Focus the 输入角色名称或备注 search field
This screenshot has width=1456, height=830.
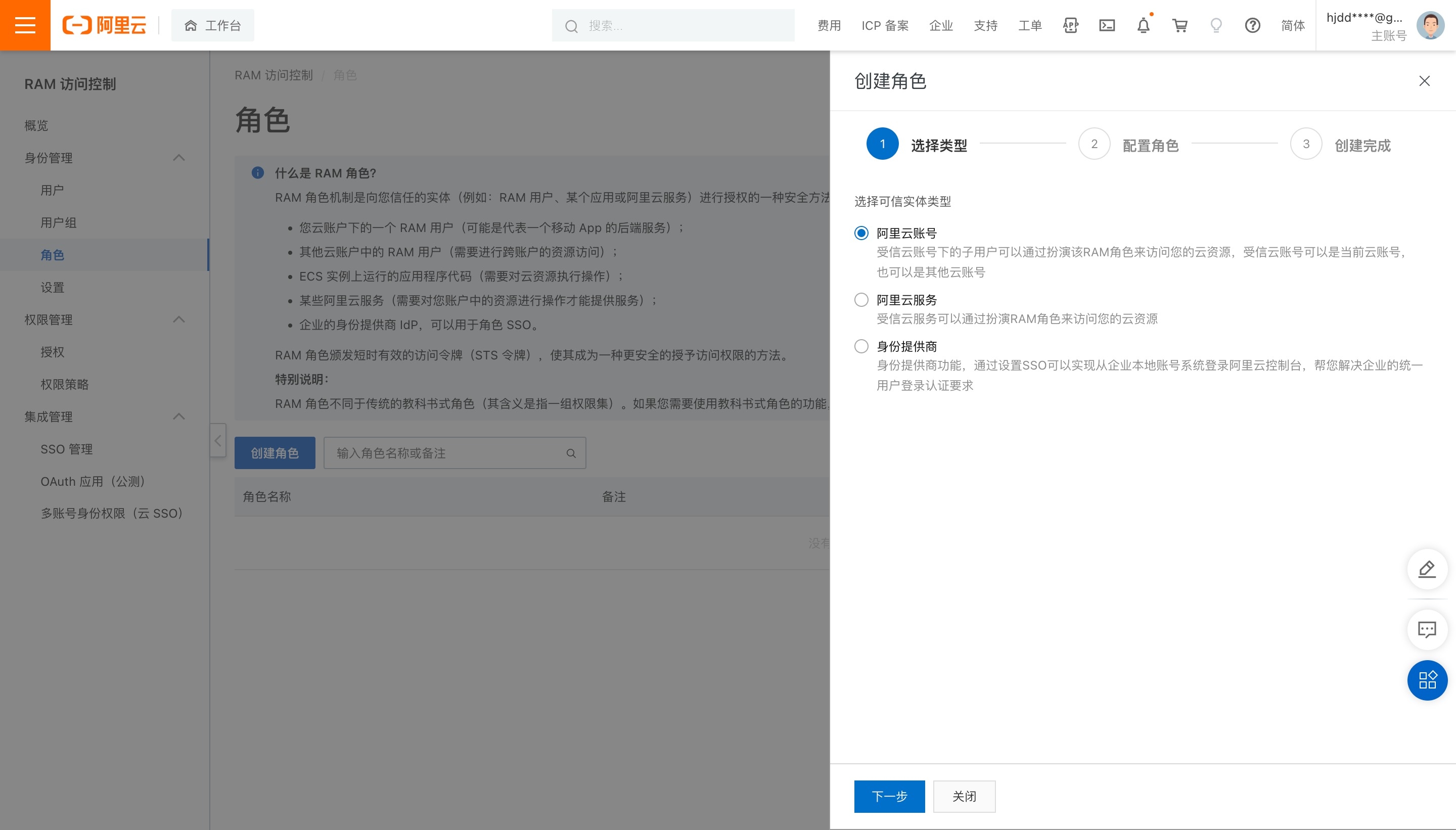tap(455, 452)
